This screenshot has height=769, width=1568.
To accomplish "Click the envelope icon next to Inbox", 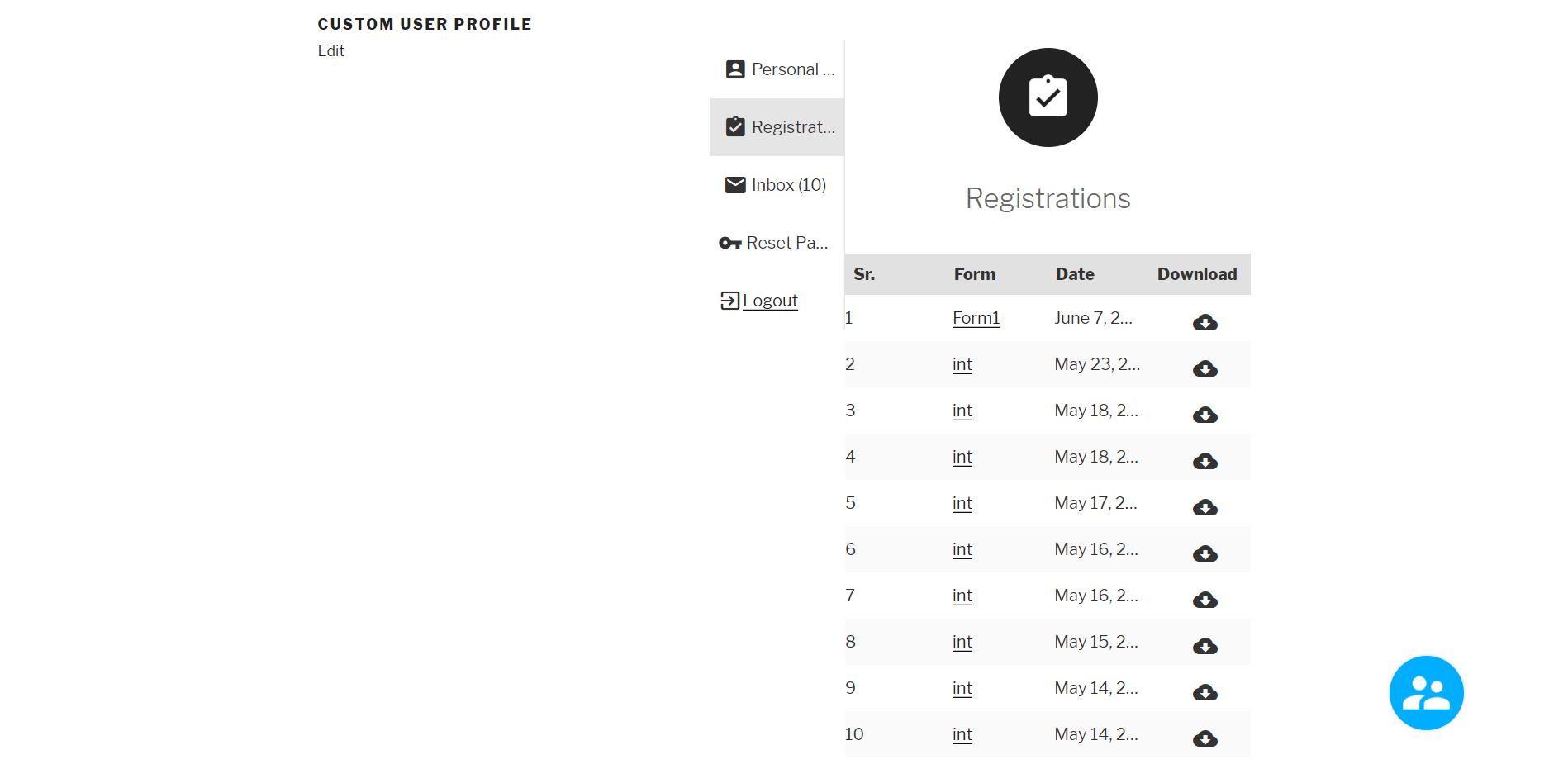I will [x=734, y=184].
